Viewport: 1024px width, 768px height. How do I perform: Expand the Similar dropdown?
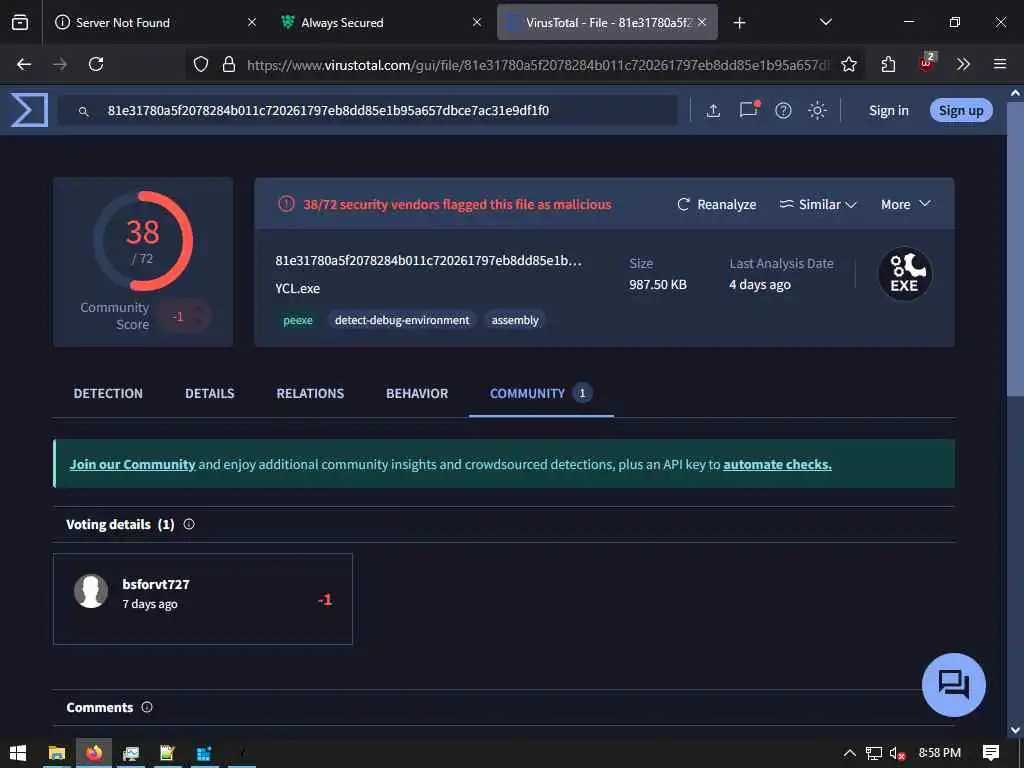point(818,204)
